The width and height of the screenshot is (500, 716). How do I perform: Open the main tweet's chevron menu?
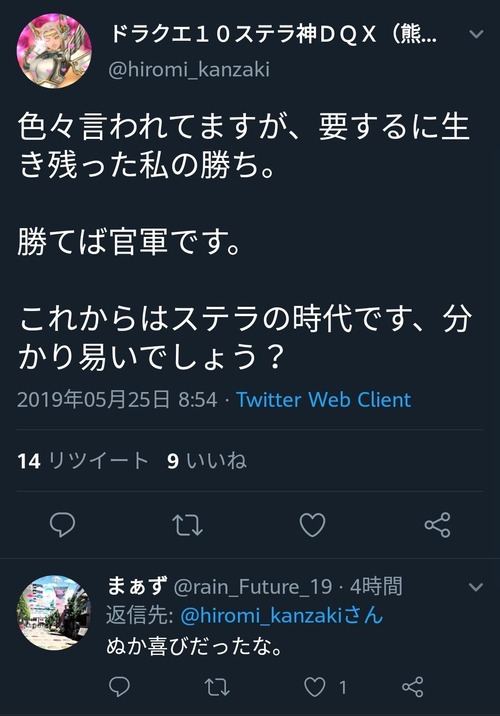(476, 34)
